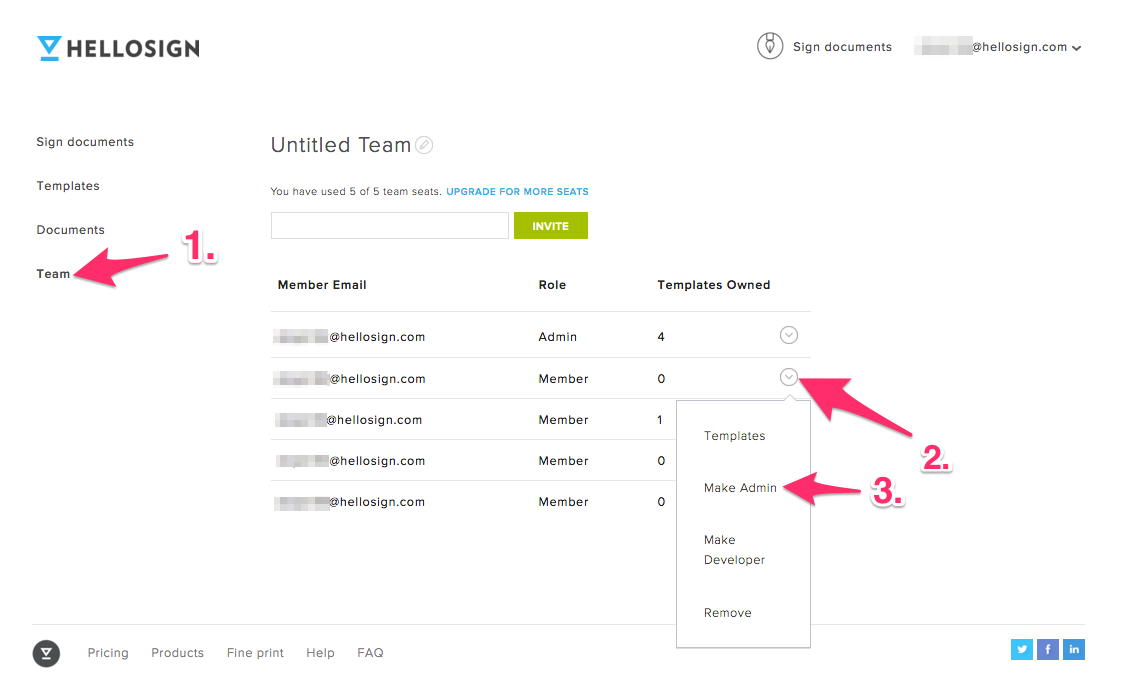Open the Facebook social link icon
This screenshot has width=1148, height=690.
[1048, 650]
